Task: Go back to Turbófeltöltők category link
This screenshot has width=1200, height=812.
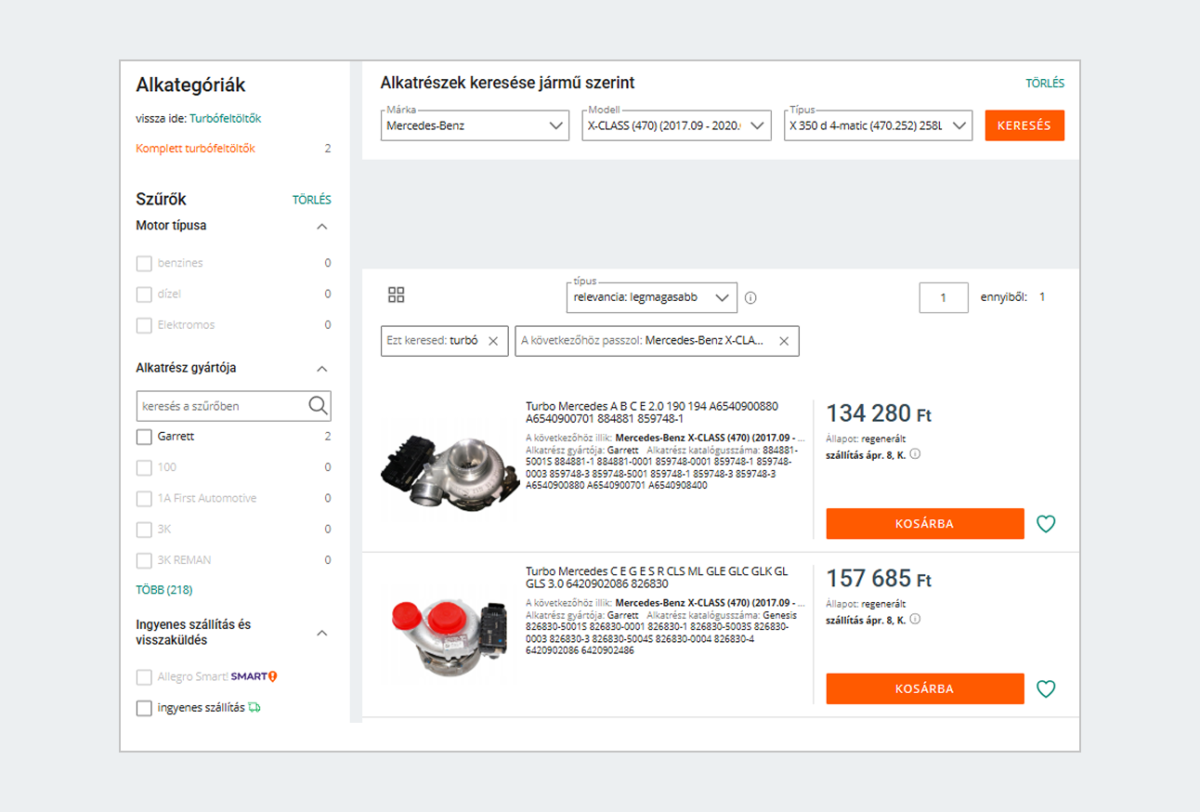Action: (x=226, y=118)
